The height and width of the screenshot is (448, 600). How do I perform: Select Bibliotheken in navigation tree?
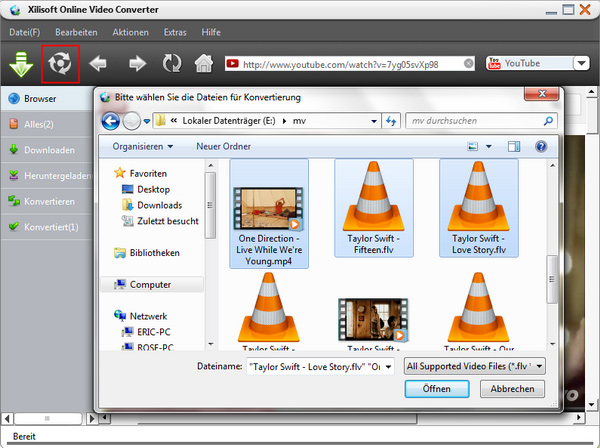click(x=147, y=253)
